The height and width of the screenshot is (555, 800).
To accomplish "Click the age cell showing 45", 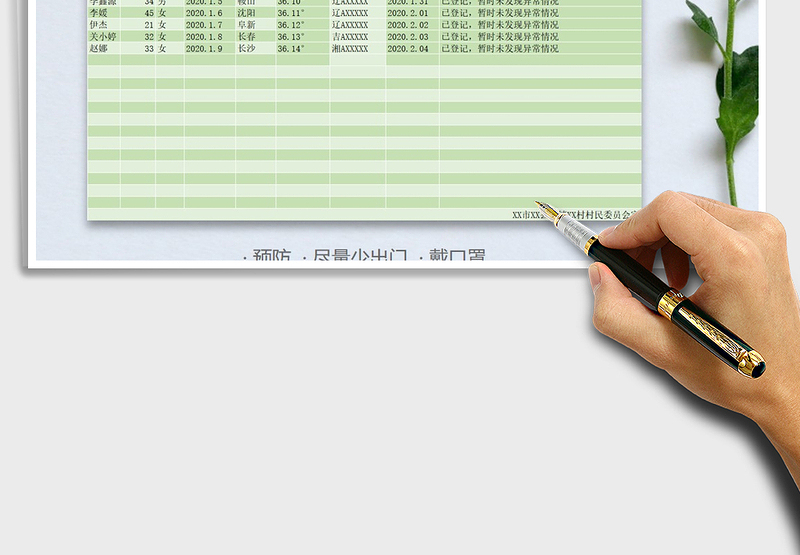I will pos(149,13).
